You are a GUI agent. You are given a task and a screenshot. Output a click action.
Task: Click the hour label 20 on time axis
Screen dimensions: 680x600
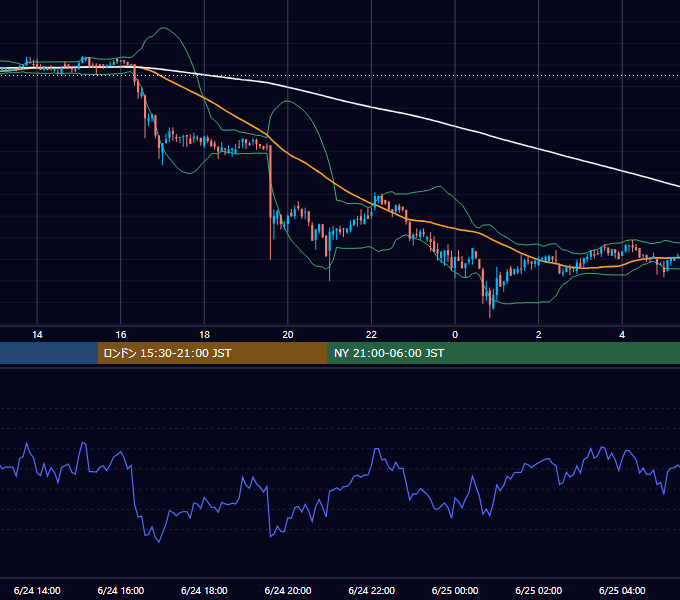click(288, 335)
